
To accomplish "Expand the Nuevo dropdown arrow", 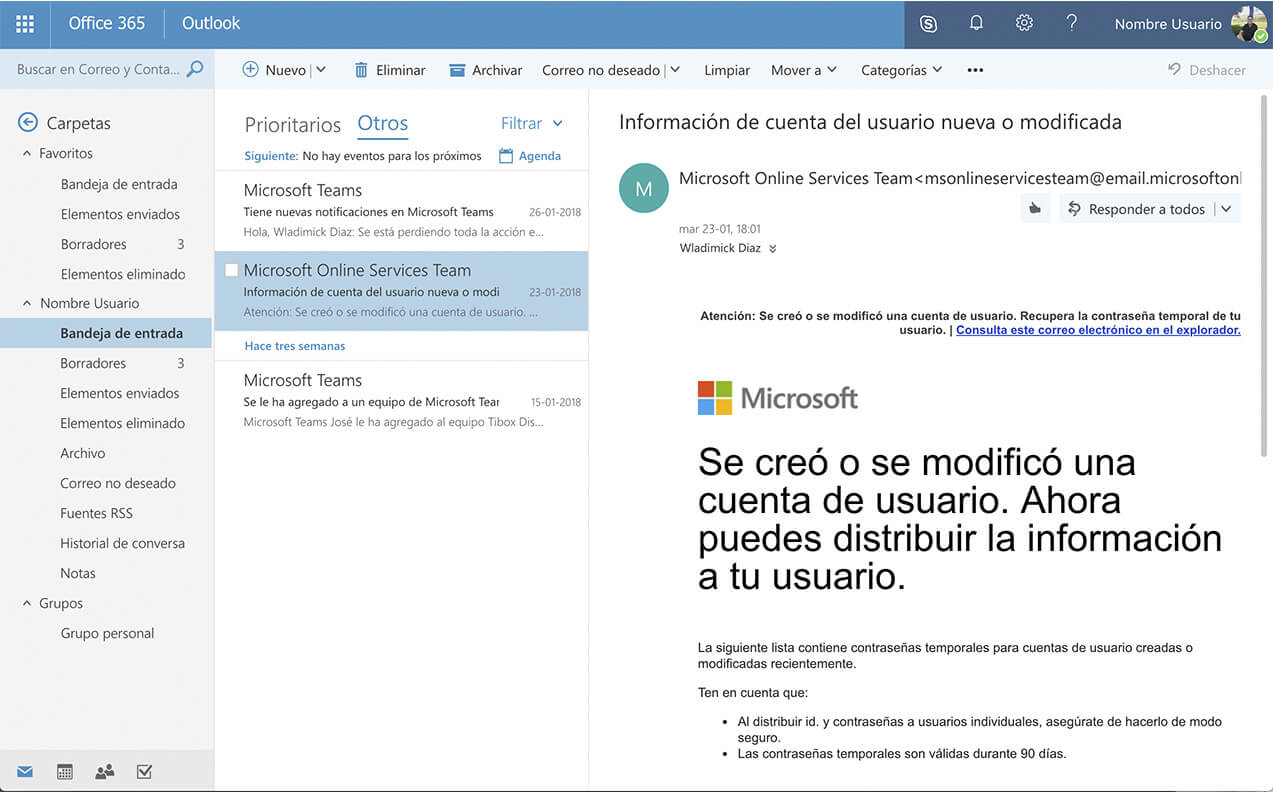I will tap(321, 70).
